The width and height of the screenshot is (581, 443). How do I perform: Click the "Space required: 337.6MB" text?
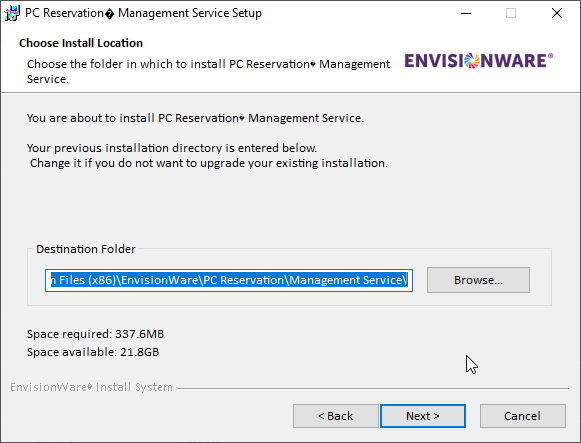pos(95,334)
